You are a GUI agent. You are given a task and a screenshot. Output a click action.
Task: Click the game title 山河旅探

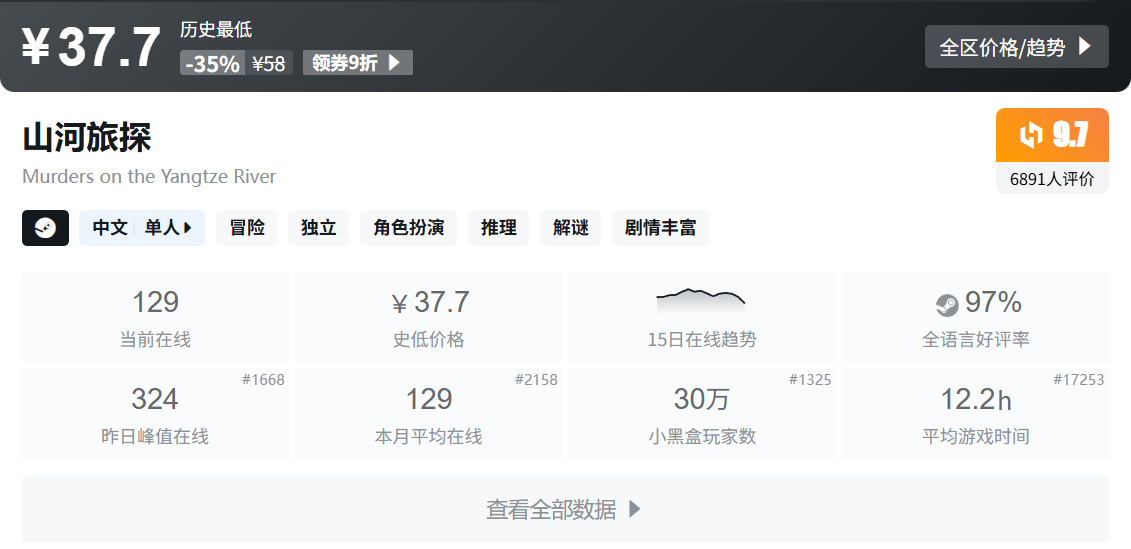click(x=87, y=138)
